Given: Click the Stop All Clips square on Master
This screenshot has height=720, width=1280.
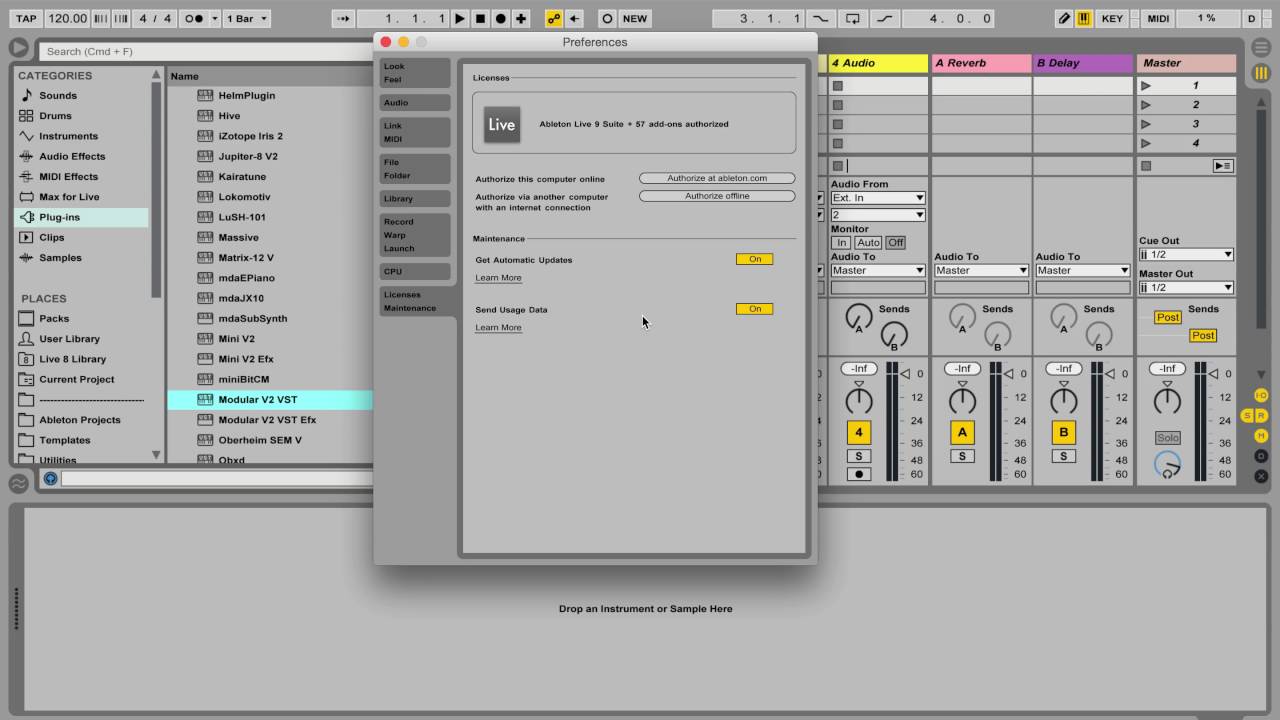Looking at the screenshot, I should point(1146,166).
